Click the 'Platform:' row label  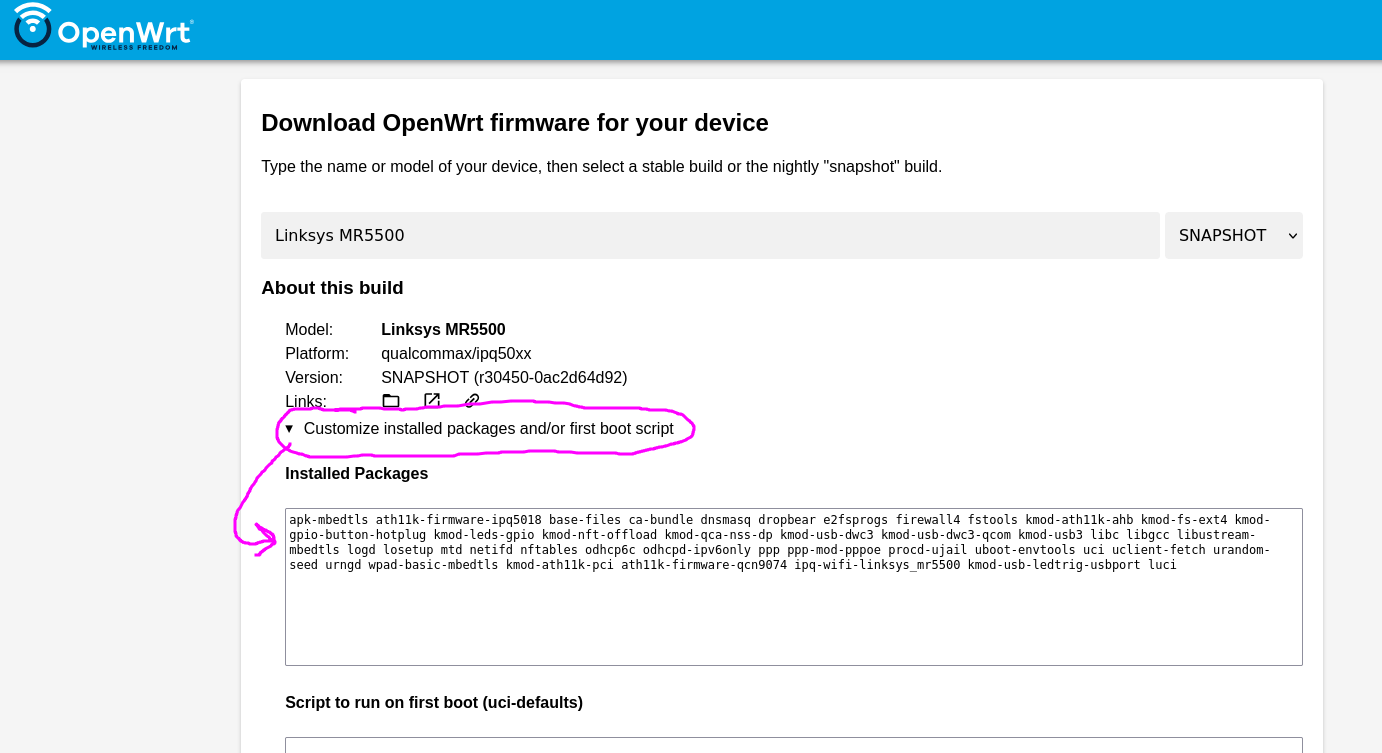pyautogui.click(x=317, y=354)
